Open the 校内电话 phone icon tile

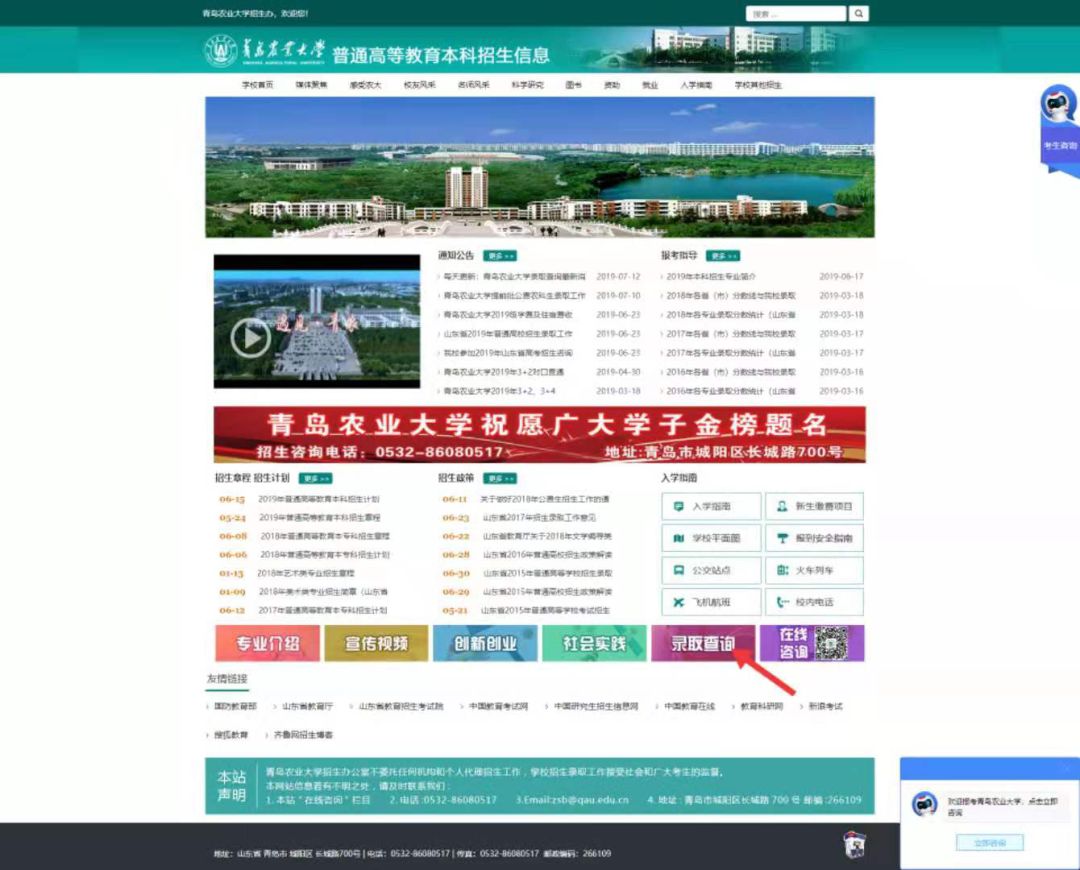814,602
